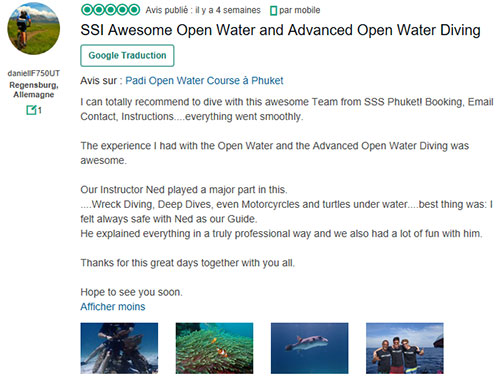Click the second green rating bubble
This screenshot has width=500, height=379.
tap(99, 10)
